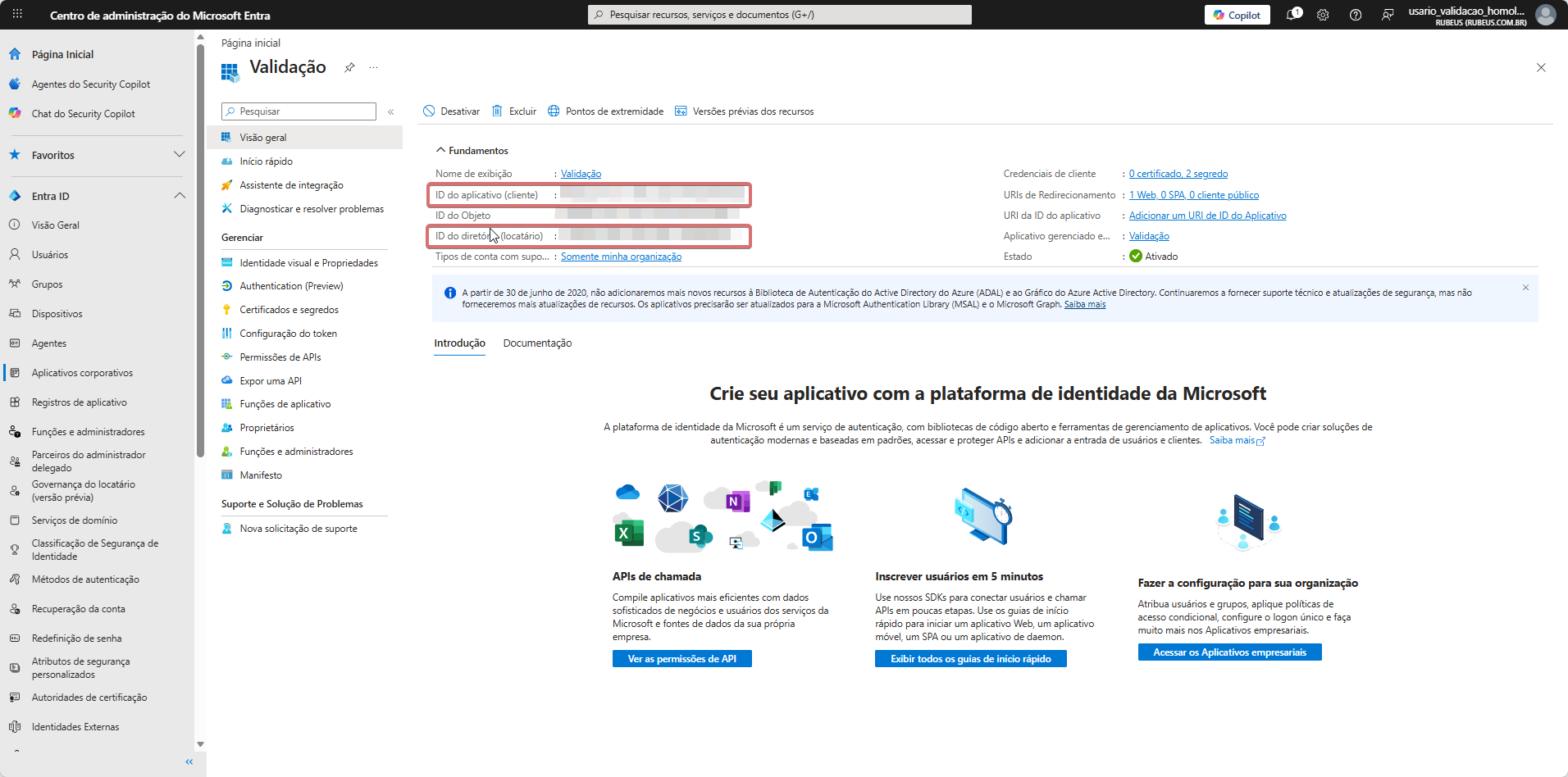Open Pontos de extremidade
This screenshot has height=777, width=1568.
[x=605, y=111]
